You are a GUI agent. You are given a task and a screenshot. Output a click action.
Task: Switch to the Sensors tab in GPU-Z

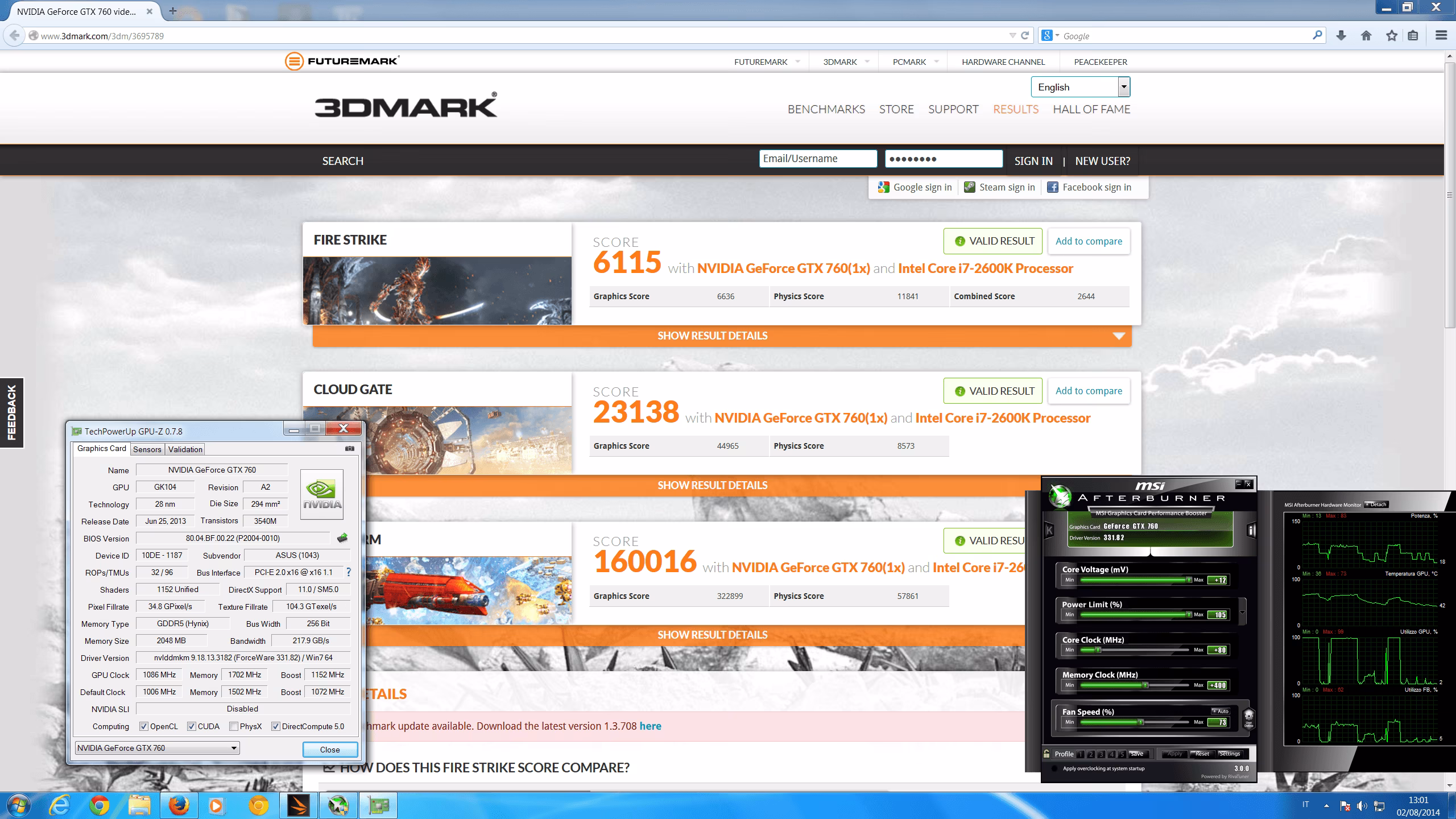147,449
